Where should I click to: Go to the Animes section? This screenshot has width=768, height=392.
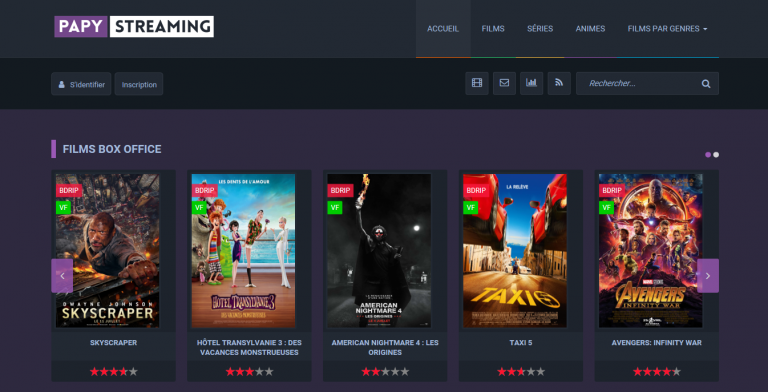tap(590, 29)
